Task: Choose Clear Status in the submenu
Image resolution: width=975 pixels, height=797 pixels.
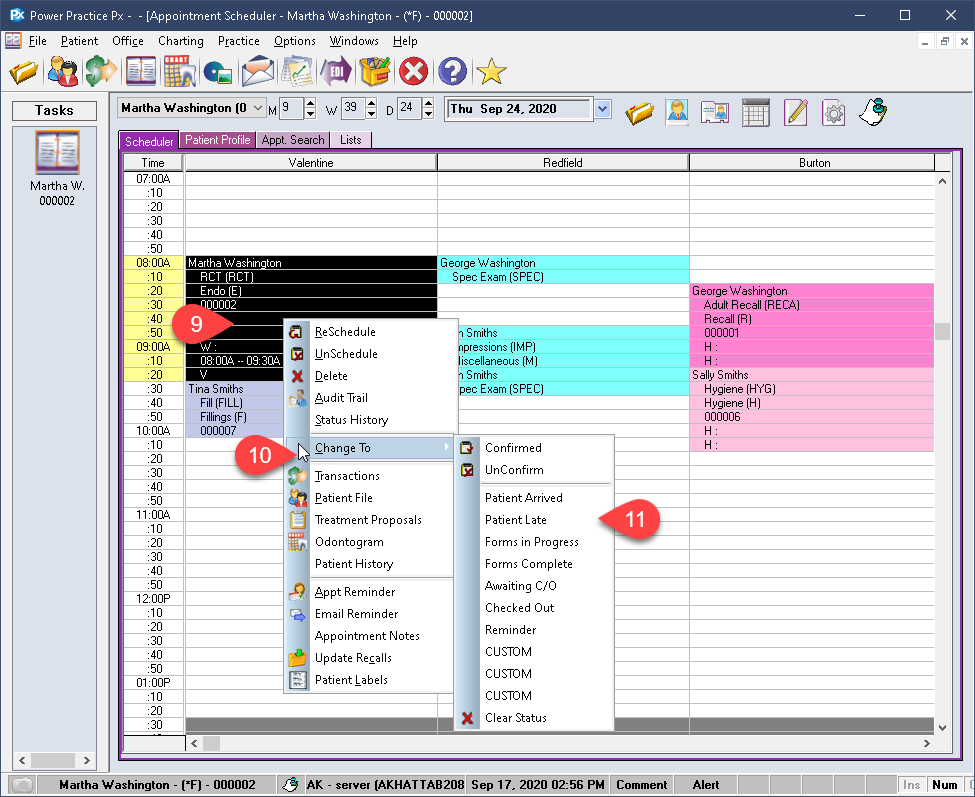Action: (x=515, y=718)
